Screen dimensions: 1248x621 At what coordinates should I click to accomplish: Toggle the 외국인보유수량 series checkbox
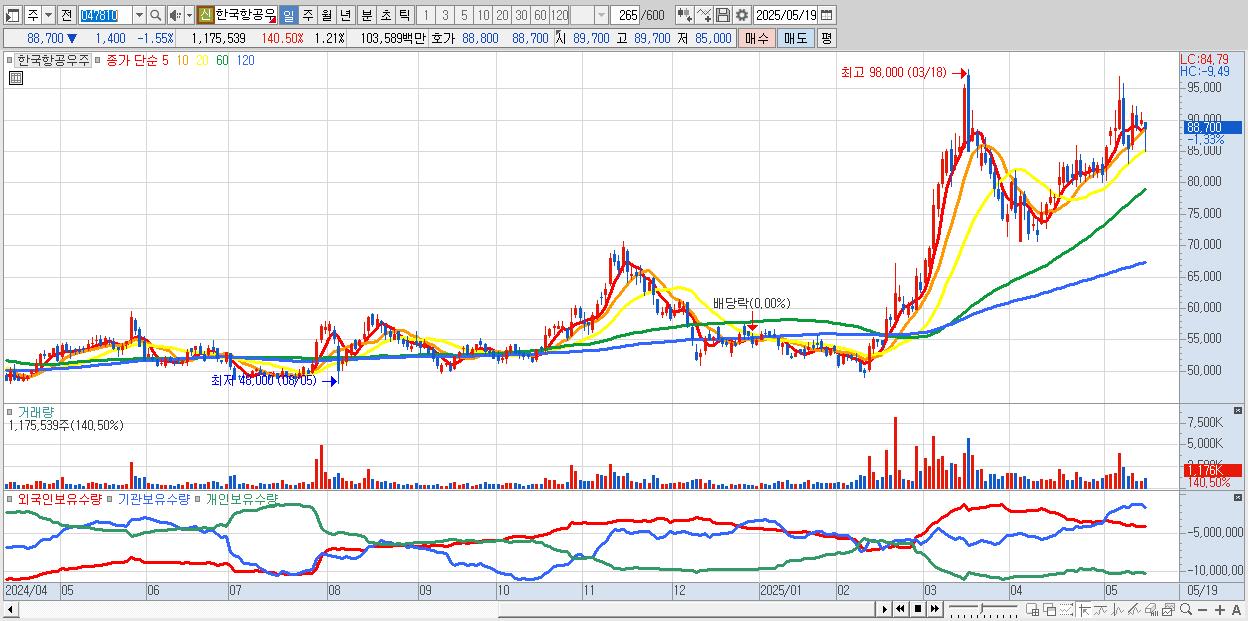tap(8, 498)
